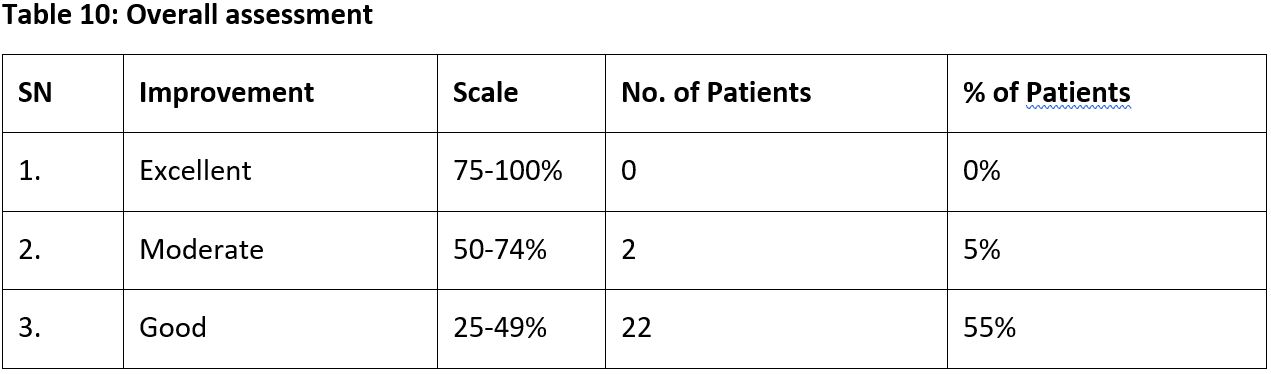Click the 0% patients cell
Screen dimensions: 1271x374
click(1106, 171)
